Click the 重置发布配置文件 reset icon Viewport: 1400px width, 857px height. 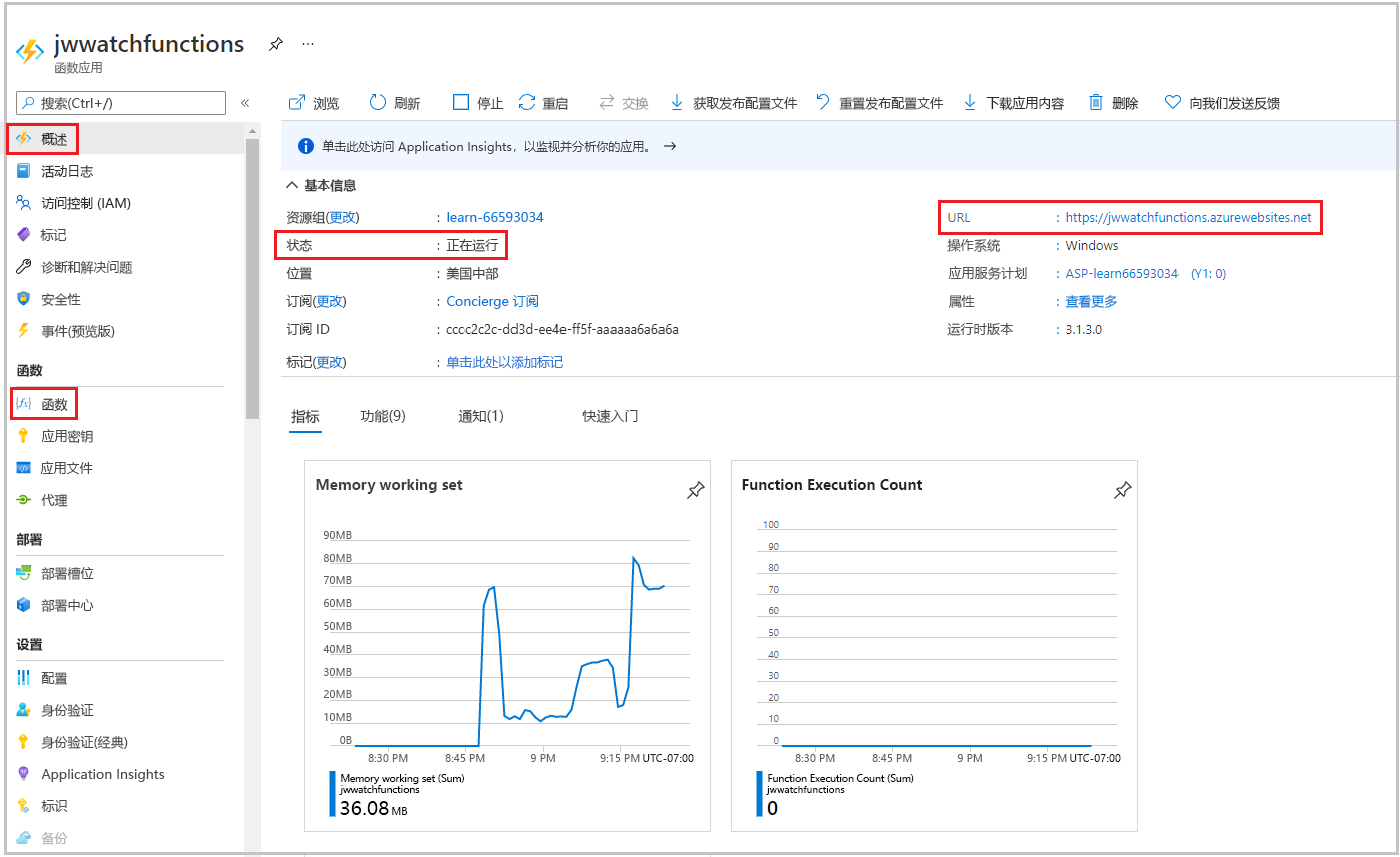tap(823, 102)
